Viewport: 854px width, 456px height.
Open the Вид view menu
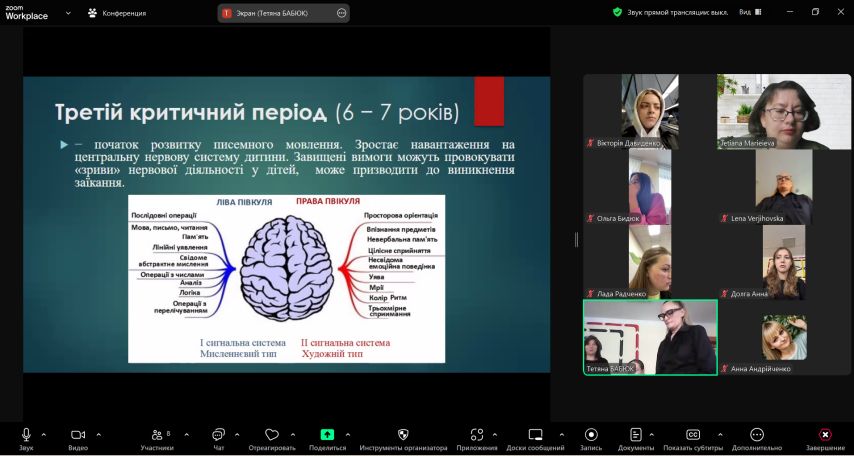[x=749, y=13]
